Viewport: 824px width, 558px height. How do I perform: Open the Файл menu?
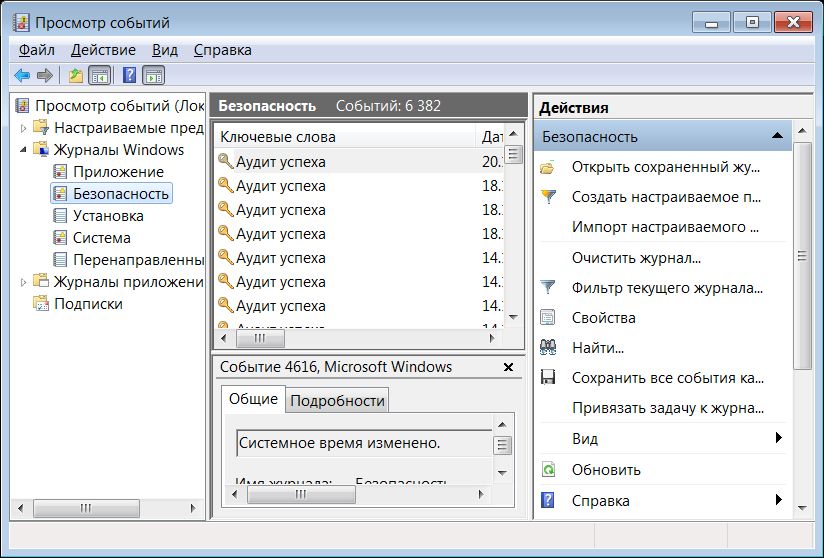point(37,50)
